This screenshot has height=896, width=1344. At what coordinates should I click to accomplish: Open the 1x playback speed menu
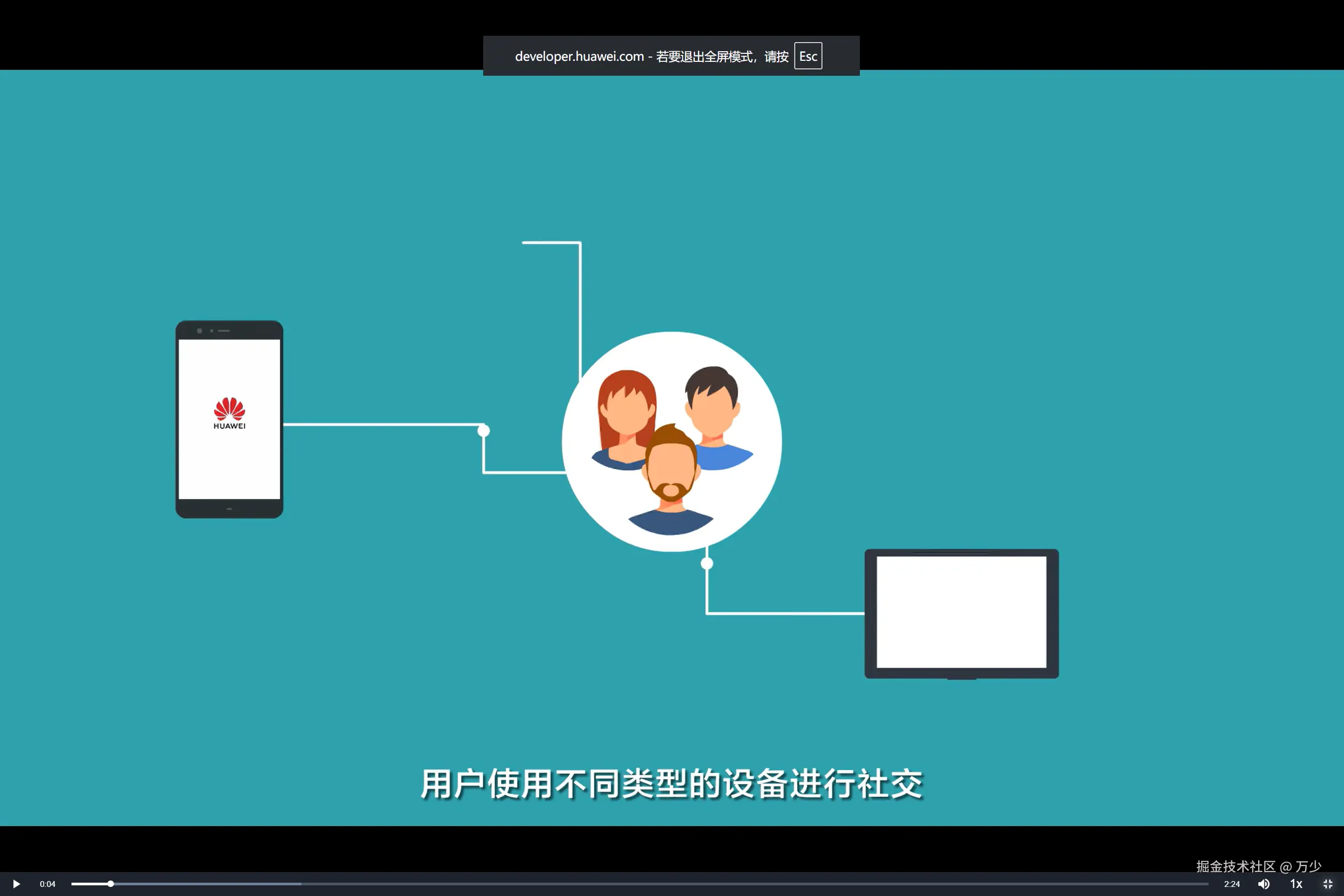click(1296, 884)
